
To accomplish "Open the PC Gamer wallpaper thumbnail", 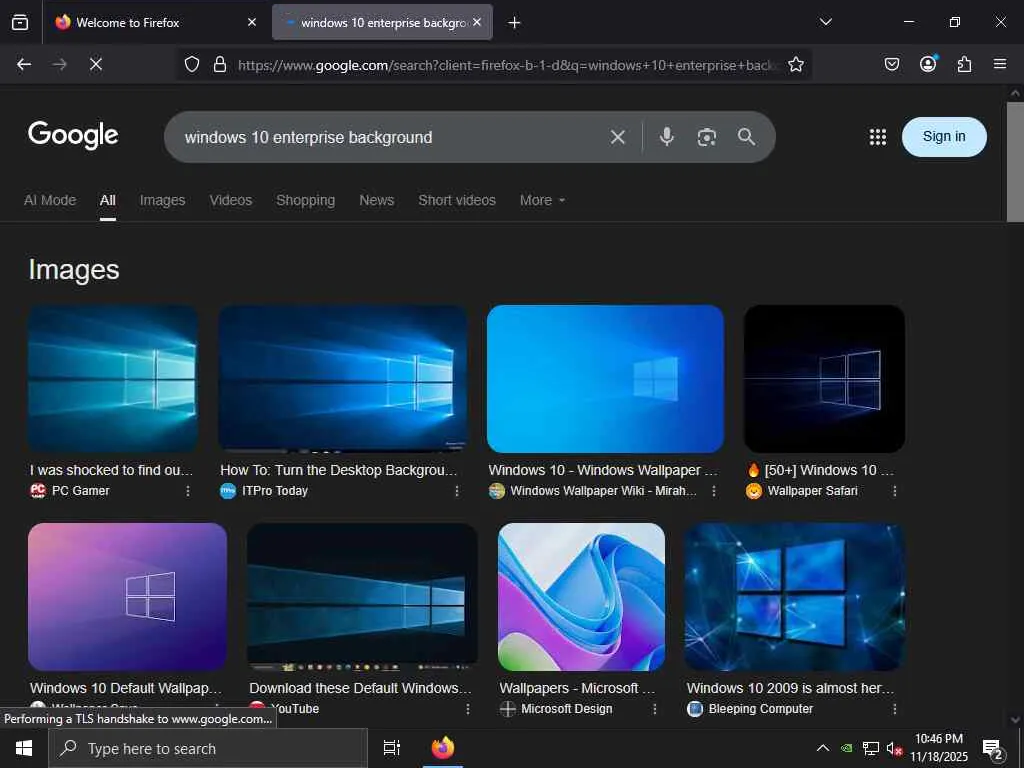I will point(113,379).
